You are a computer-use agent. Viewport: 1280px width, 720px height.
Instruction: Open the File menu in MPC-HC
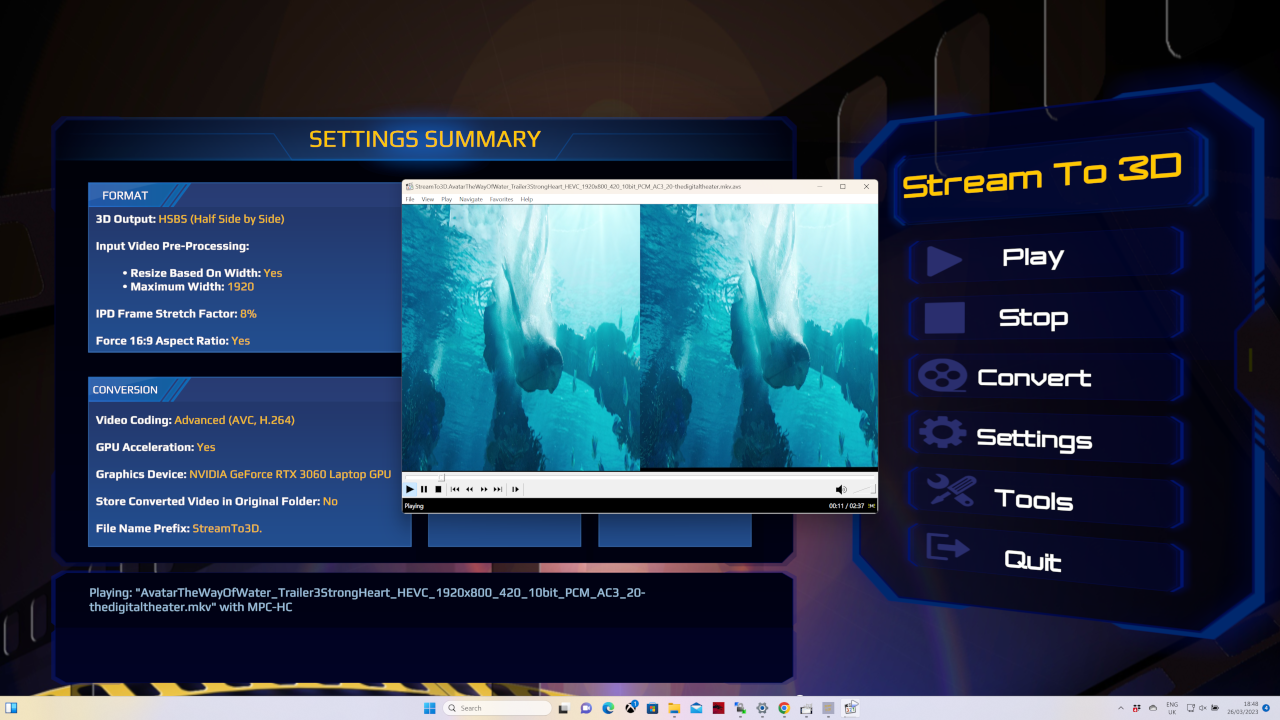coord(409,199)
